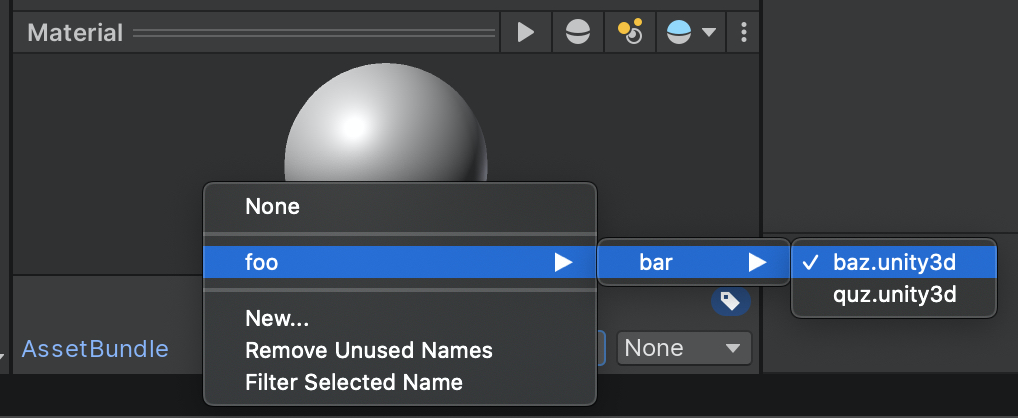Open the AssetBundle variant None dropdown

point(684,349)
